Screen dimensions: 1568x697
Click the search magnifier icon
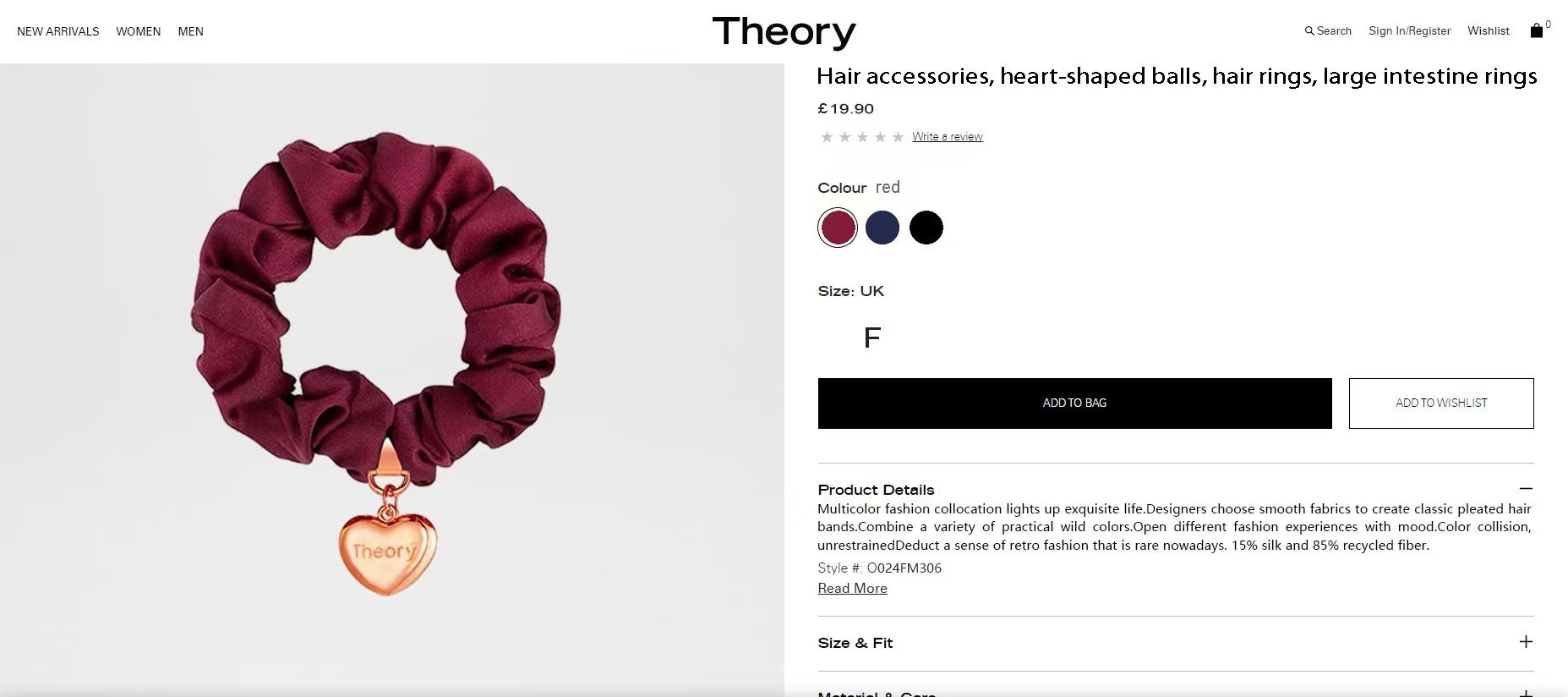[x=1309, y=31]
